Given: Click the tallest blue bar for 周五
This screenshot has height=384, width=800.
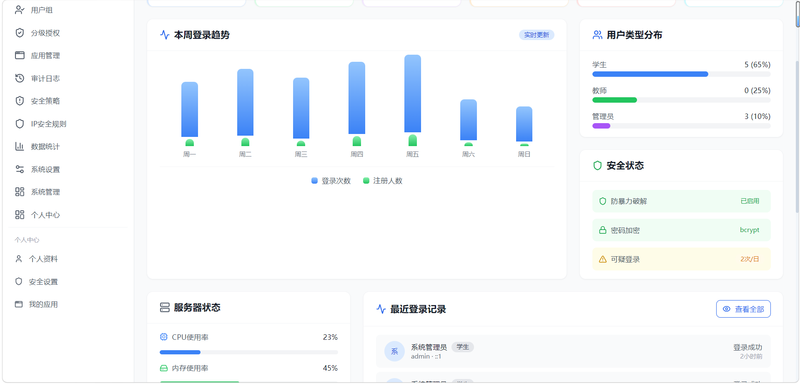Looking at the screenshot, I should 413,94.
